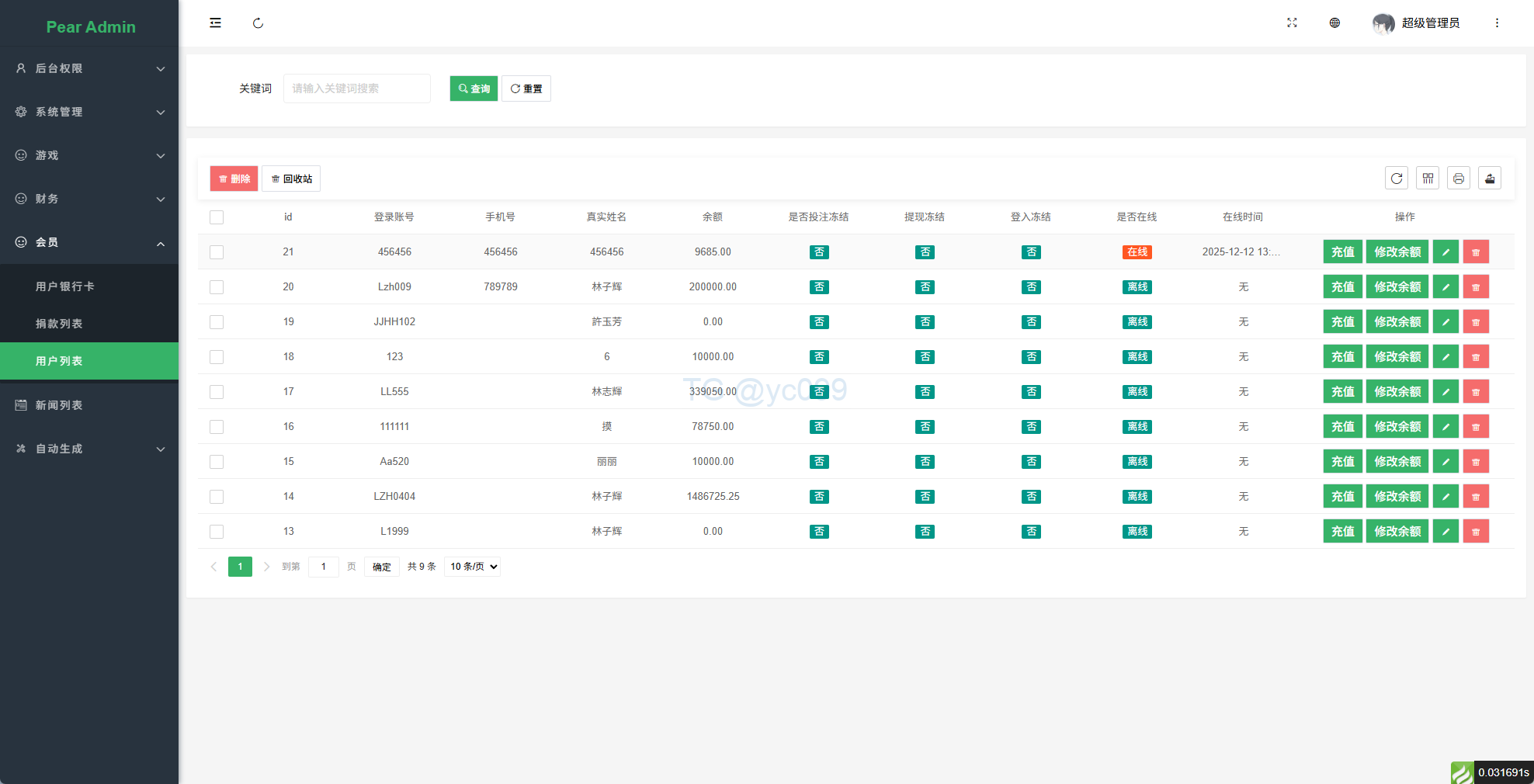This screenshot has width=1534, height=784.
Task: Click the red trash icon for Lzh009
Action: 1476,287
